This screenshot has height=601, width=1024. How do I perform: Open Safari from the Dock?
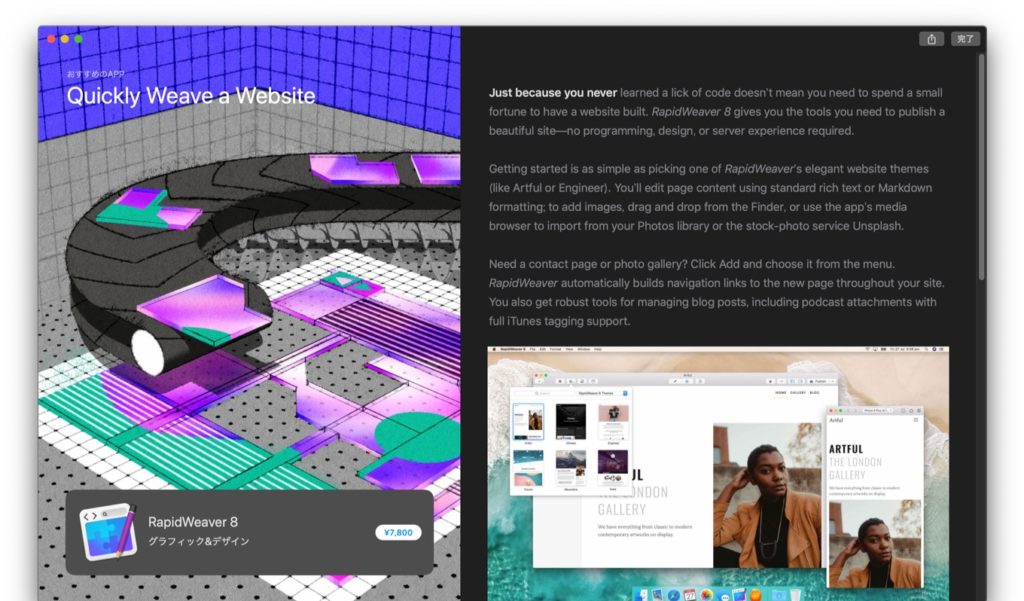[x=673, y=595]
